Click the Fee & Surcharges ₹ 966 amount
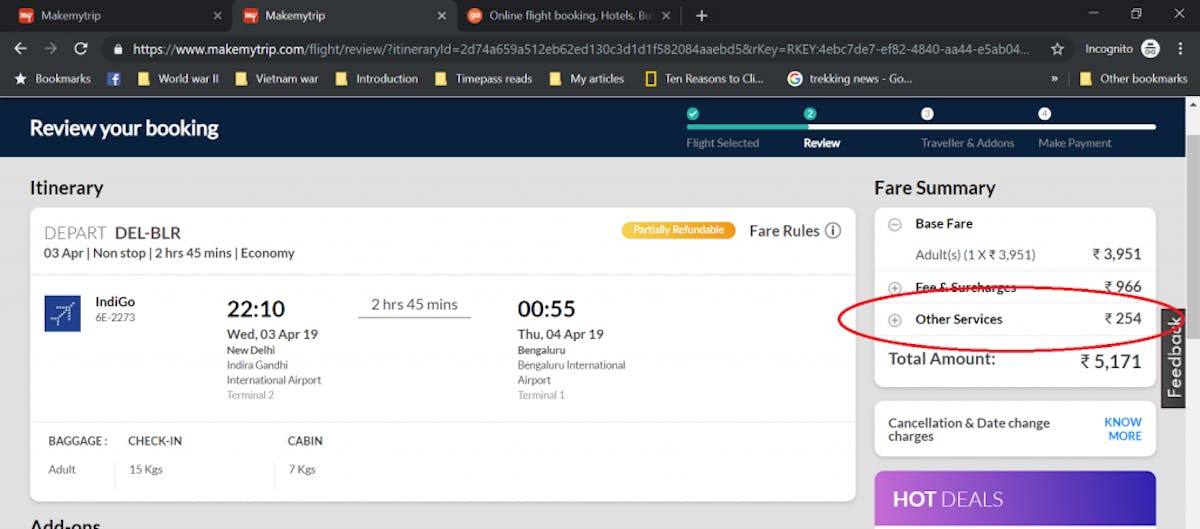Screen dimensions: 1200x529 tap(1123, 287)
